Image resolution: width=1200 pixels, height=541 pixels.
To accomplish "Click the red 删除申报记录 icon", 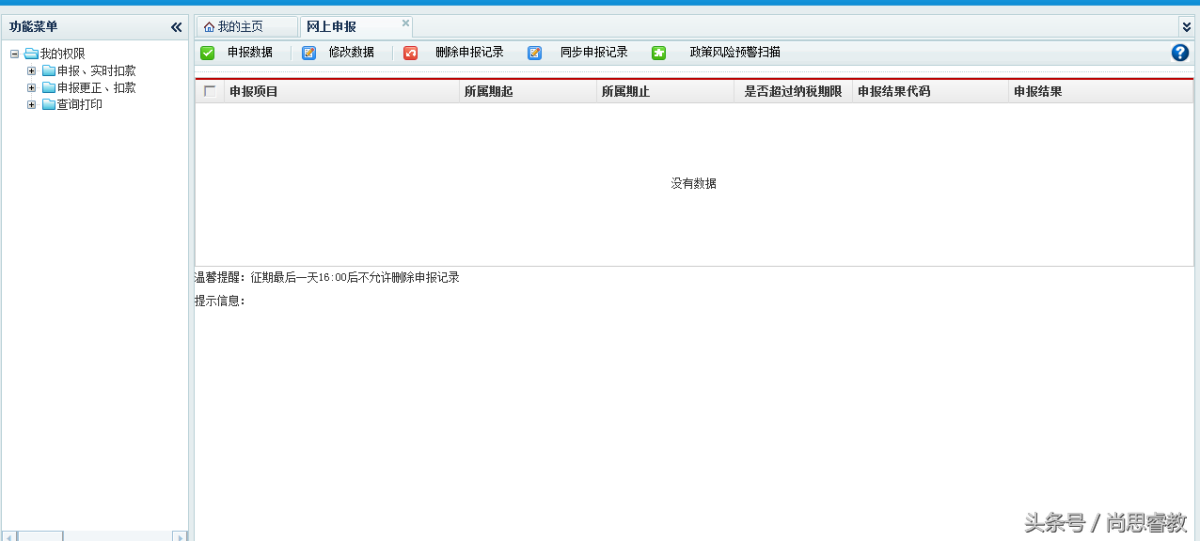I will (x=410, y=53).
